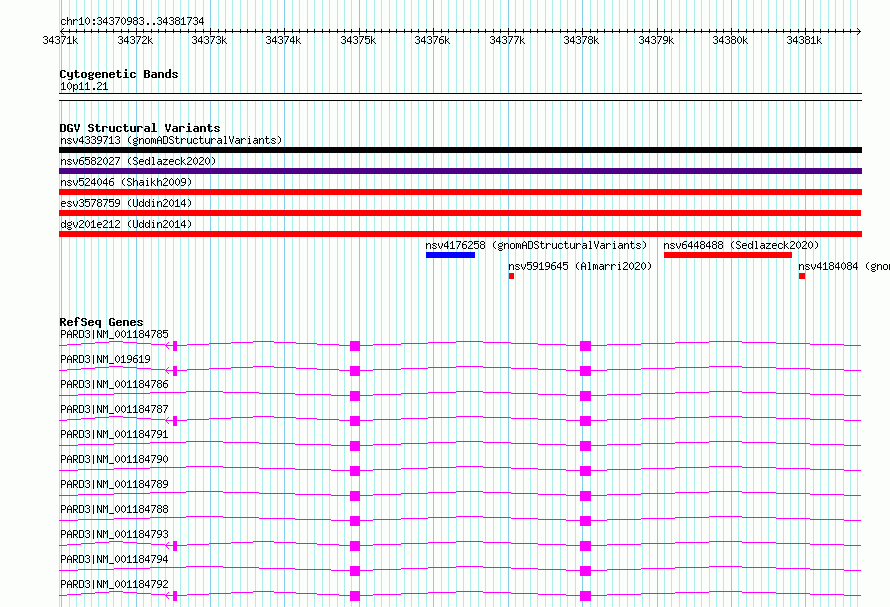Click the black nsv4339713 variant bar

pos(460,150)
